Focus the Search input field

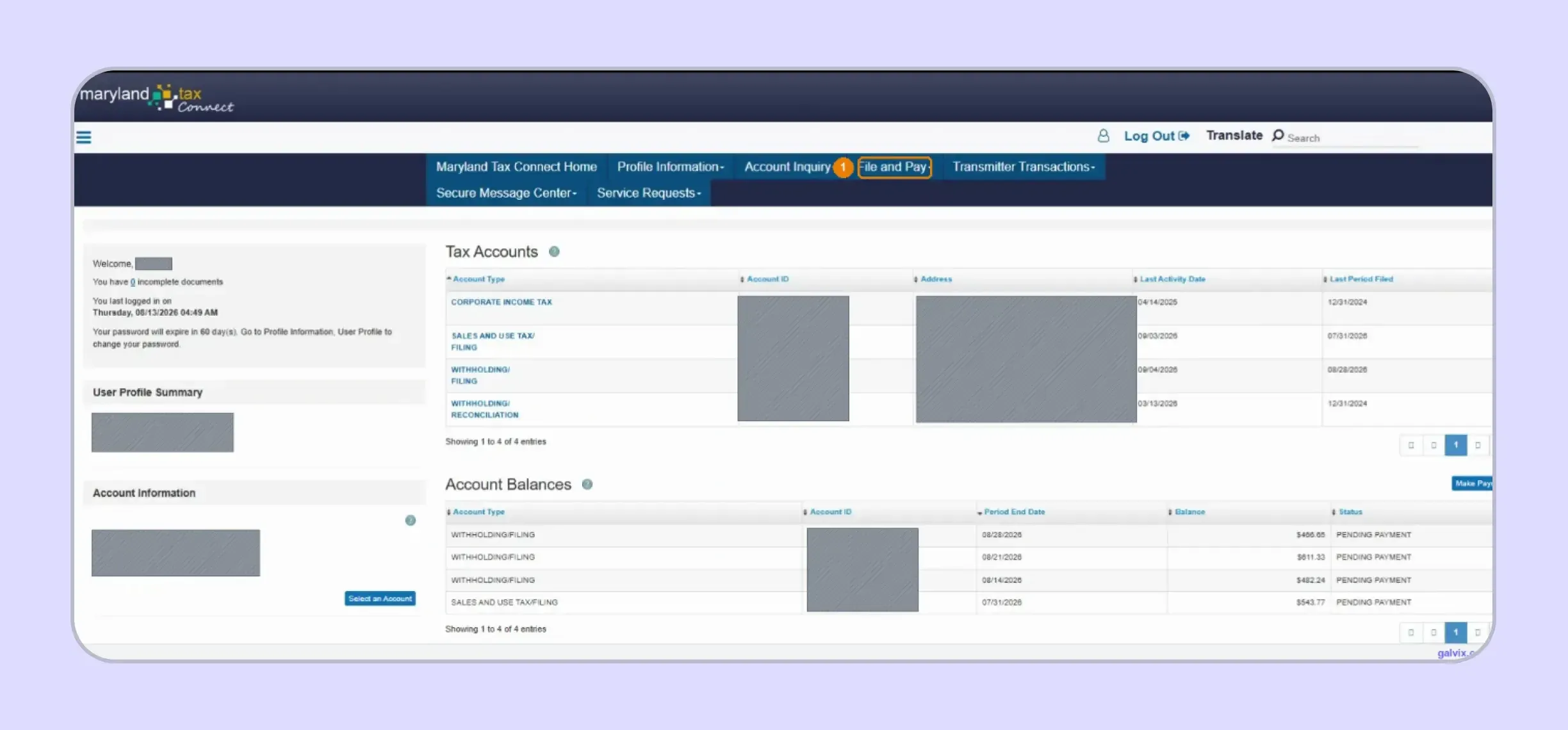tap(1352, 138)
